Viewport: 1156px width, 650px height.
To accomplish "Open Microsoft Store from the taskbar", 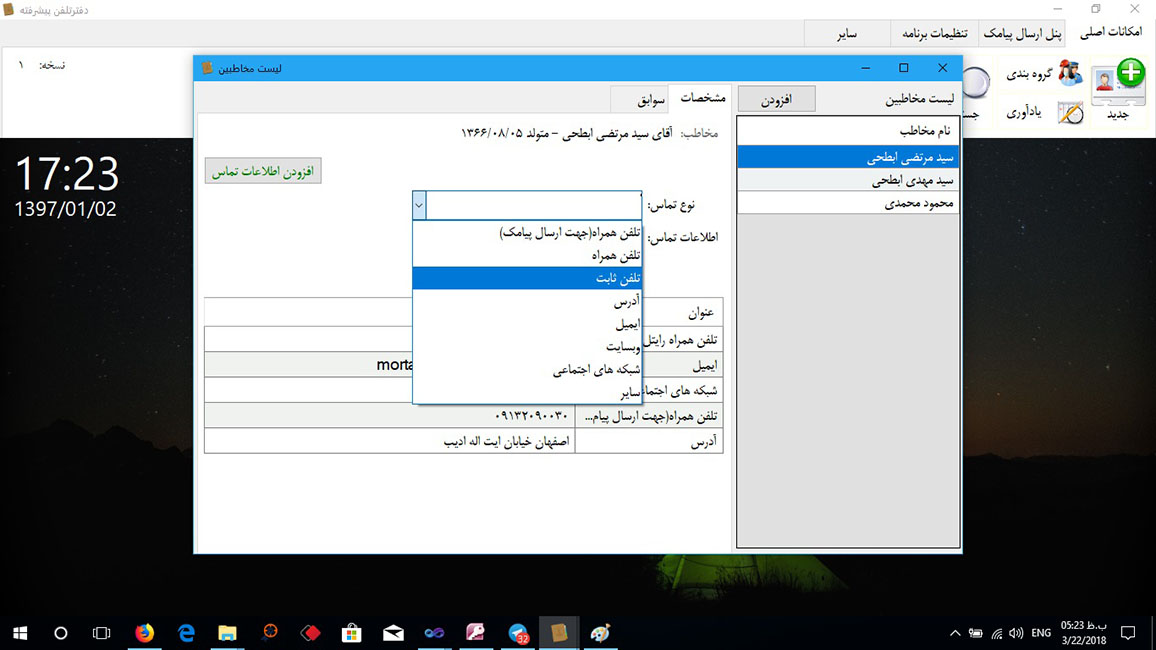I will pyautogui.click(x=351, y=632).
